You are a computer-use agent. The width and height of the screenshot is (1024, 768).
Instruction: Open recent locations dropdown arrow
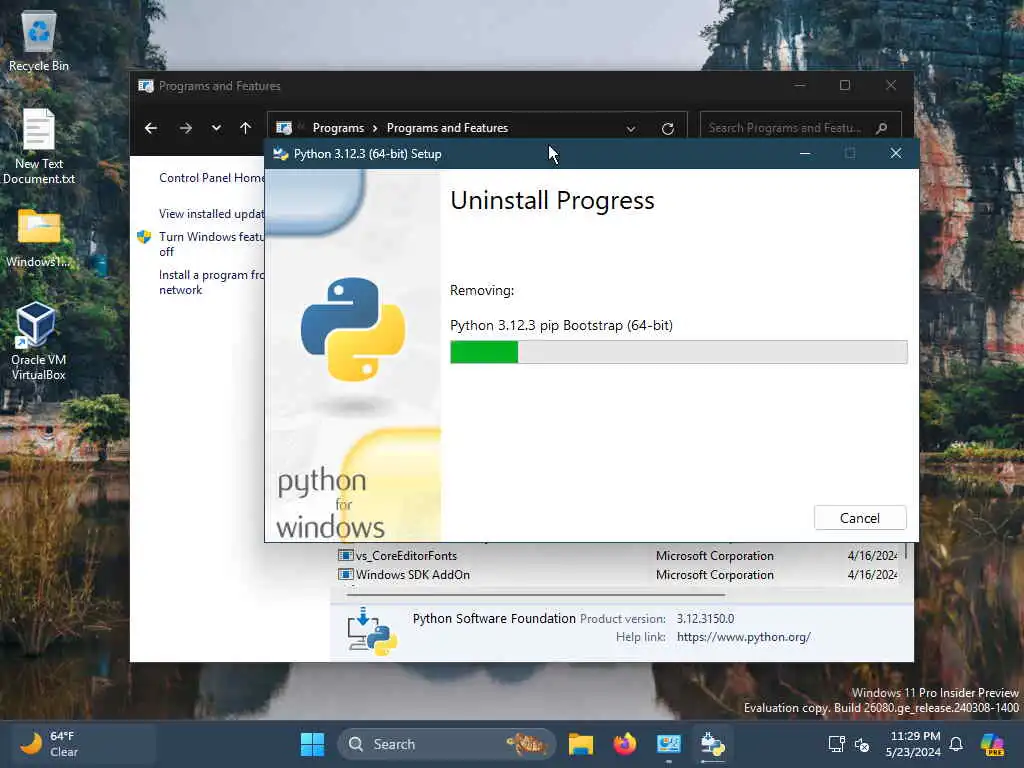tap(216, 128)
